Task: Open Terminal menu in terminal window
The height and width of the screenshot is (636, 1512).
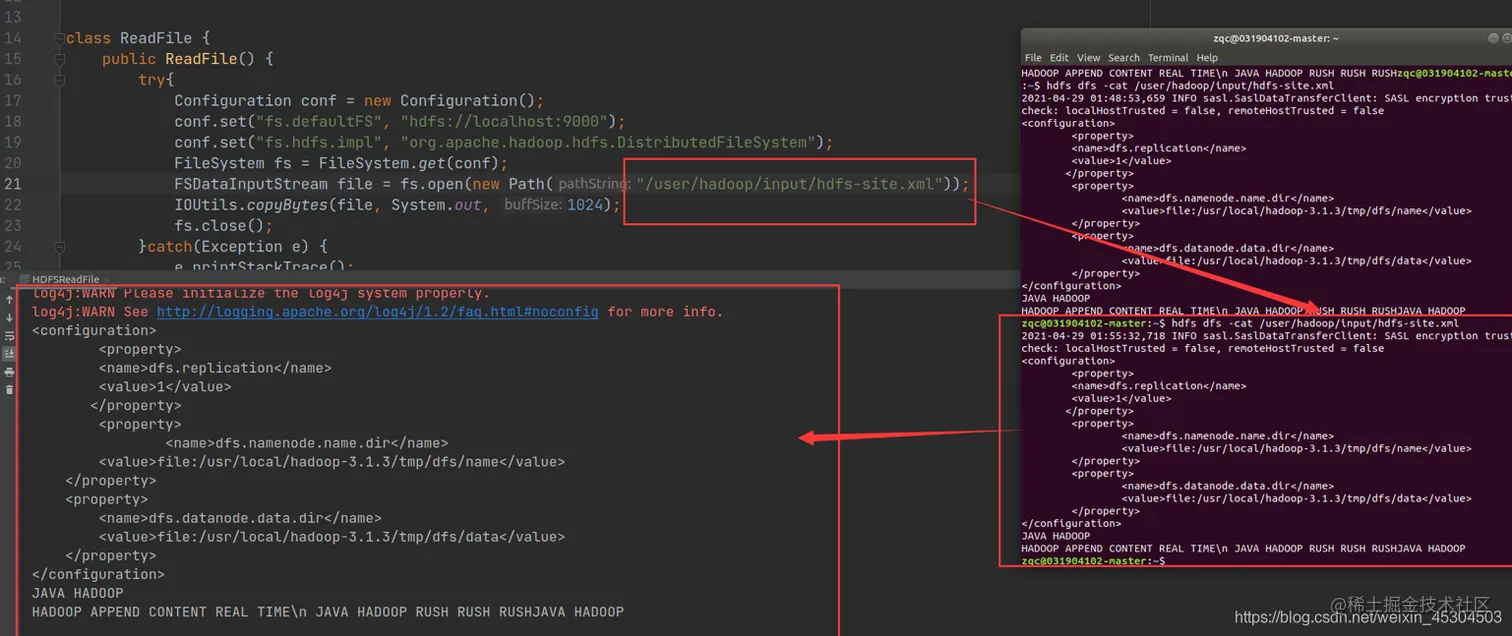Action: click(1168, 58)
